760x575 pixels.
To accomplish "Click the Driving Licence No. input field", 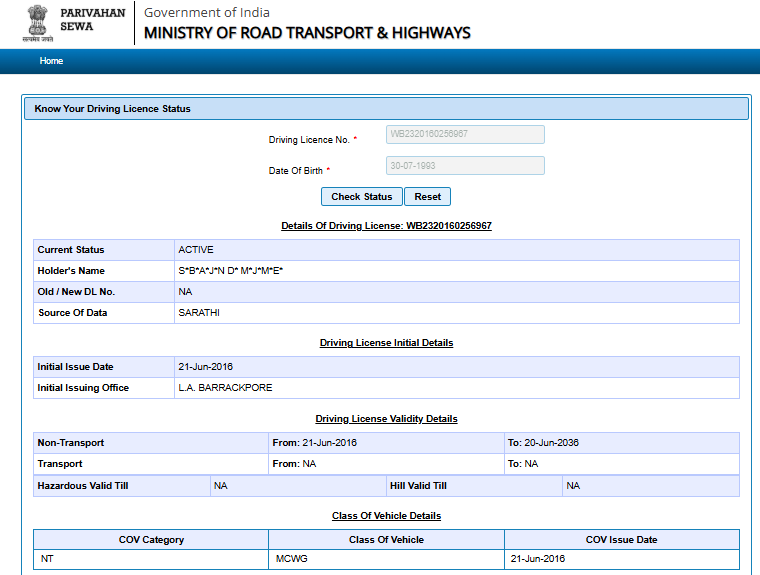I will click(465, 134).
